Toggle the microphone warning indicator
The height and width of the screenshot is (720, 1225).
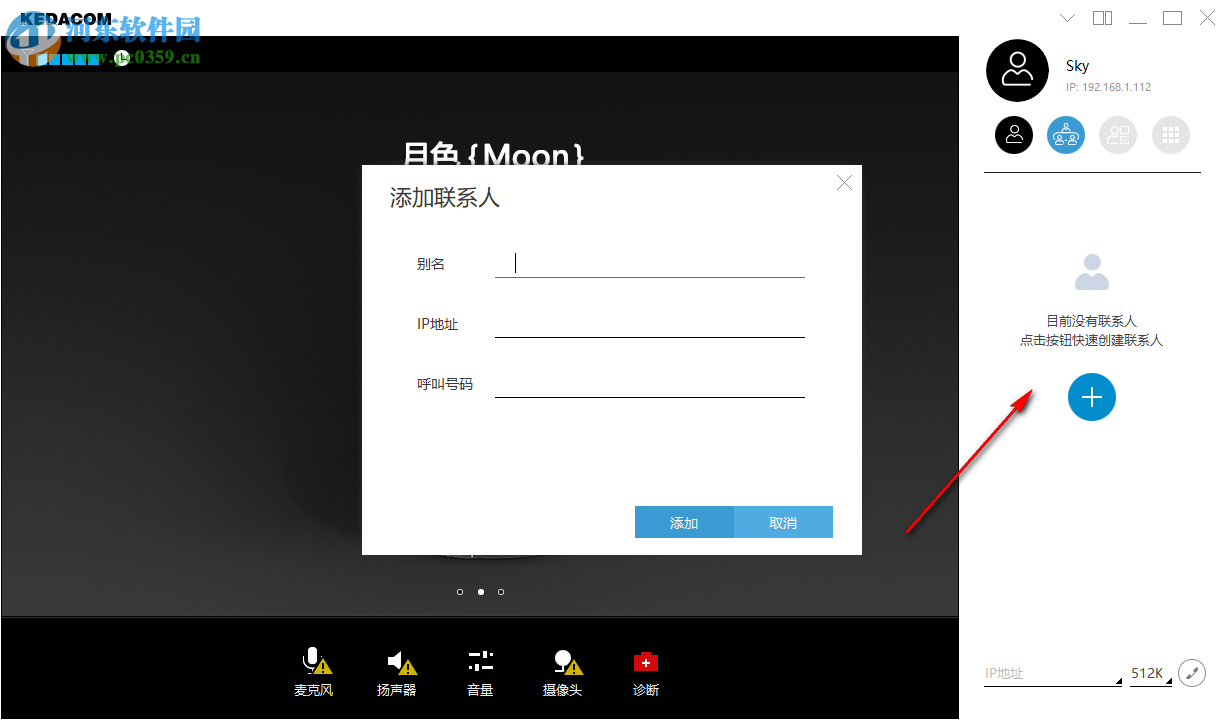point(322,666)
